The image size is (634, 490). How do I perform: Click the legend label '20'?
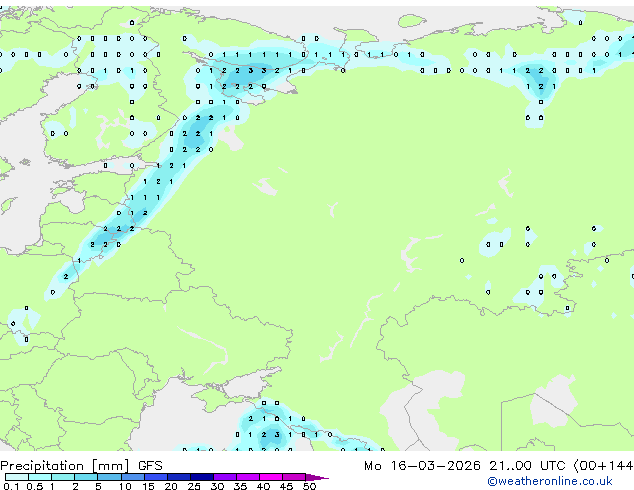[x=171, y=486]
